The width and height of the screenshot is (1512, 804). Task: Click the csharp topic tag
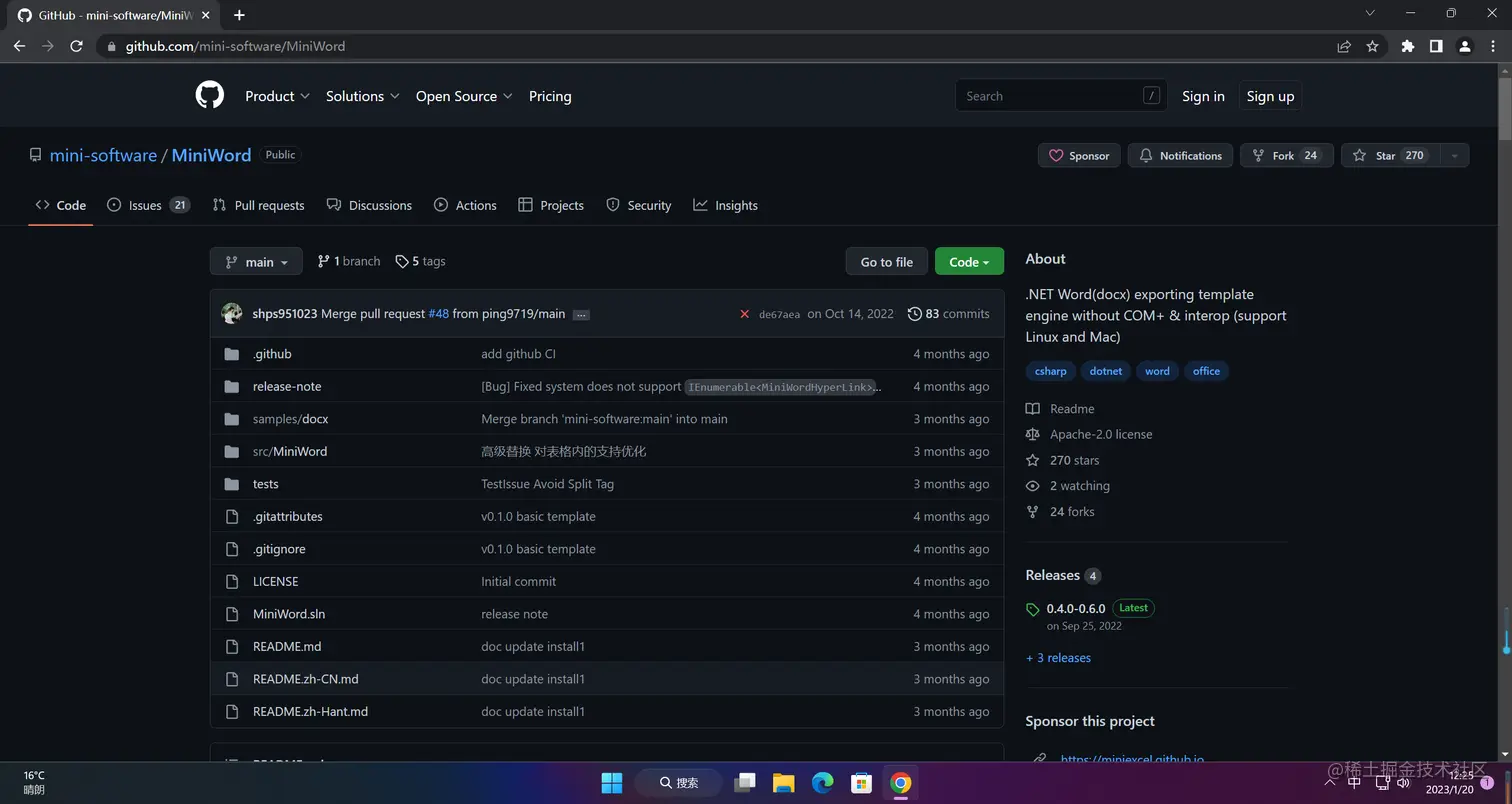click(1050, 371)
